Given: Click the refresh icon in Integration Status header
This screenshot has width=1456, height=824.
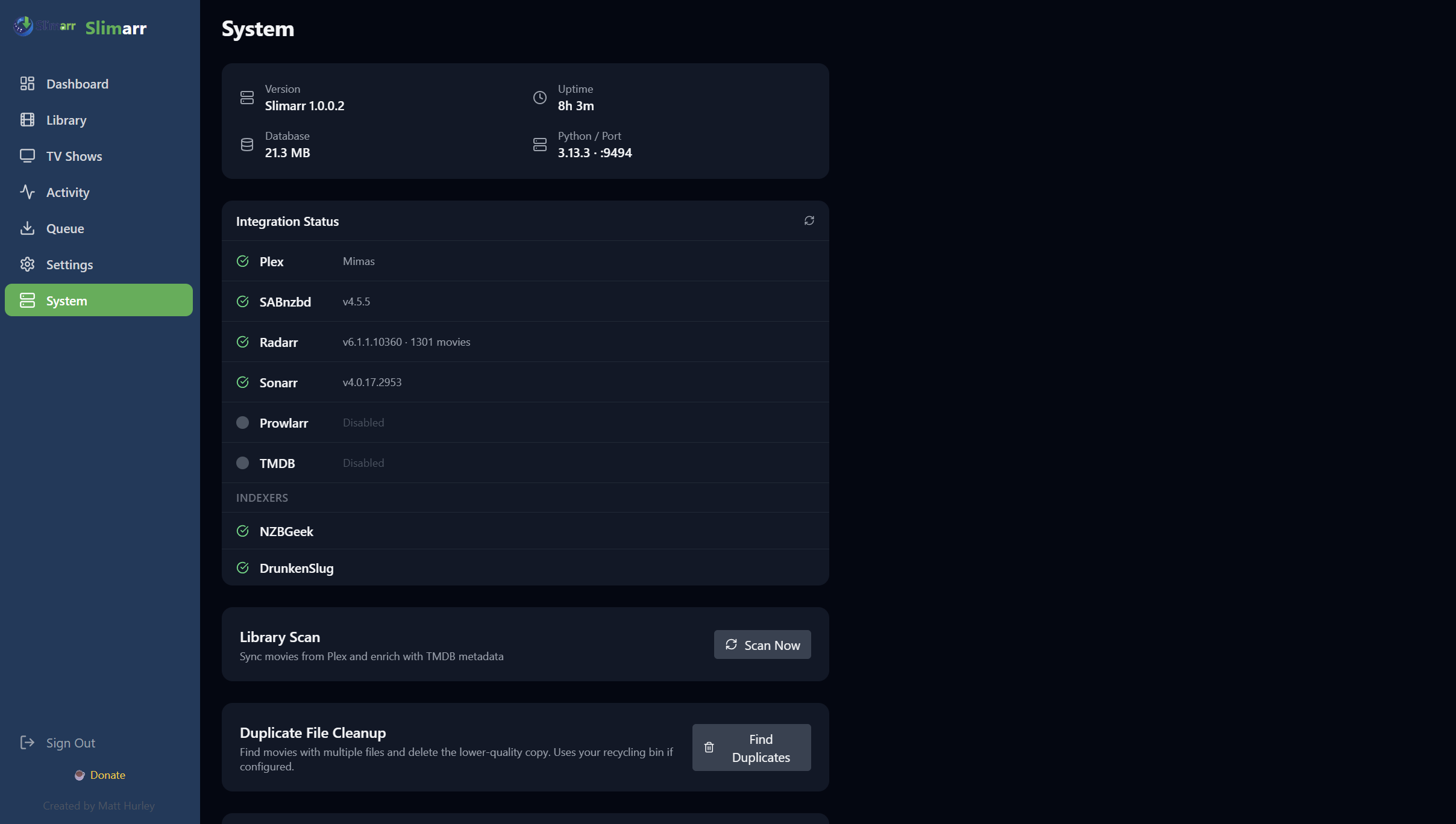Looking at the screenshot, I should point(808,220).
